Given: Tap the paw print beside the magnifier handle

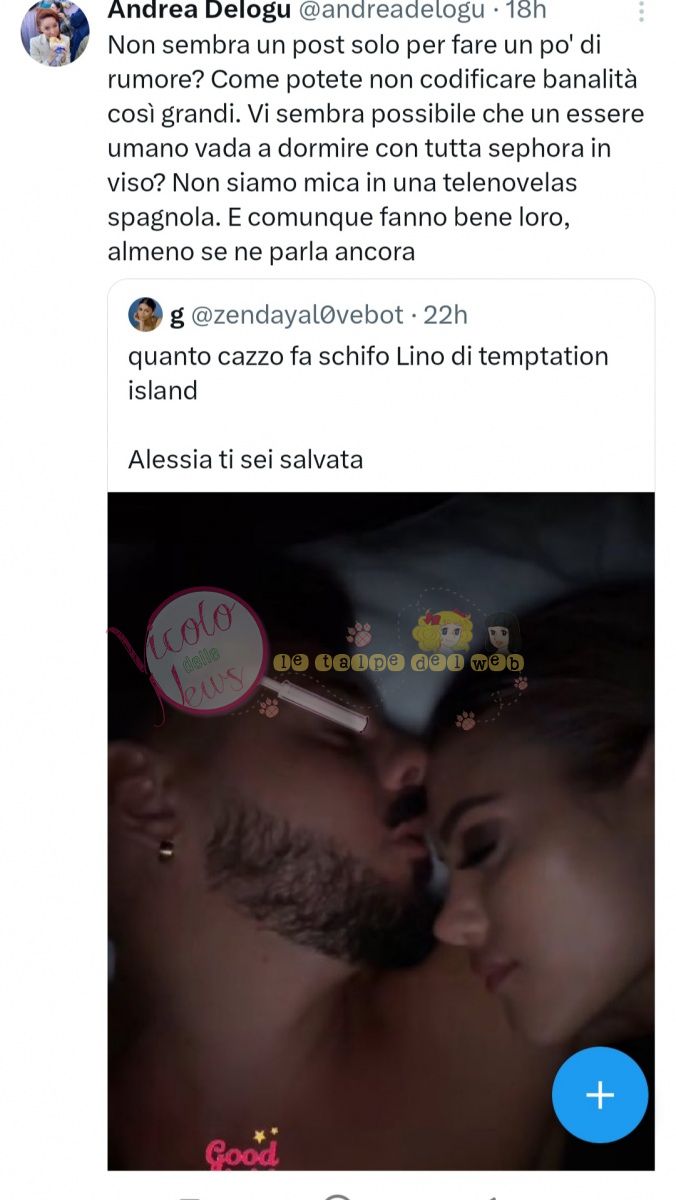Looking at the screenshot, I should coord(269,708).
